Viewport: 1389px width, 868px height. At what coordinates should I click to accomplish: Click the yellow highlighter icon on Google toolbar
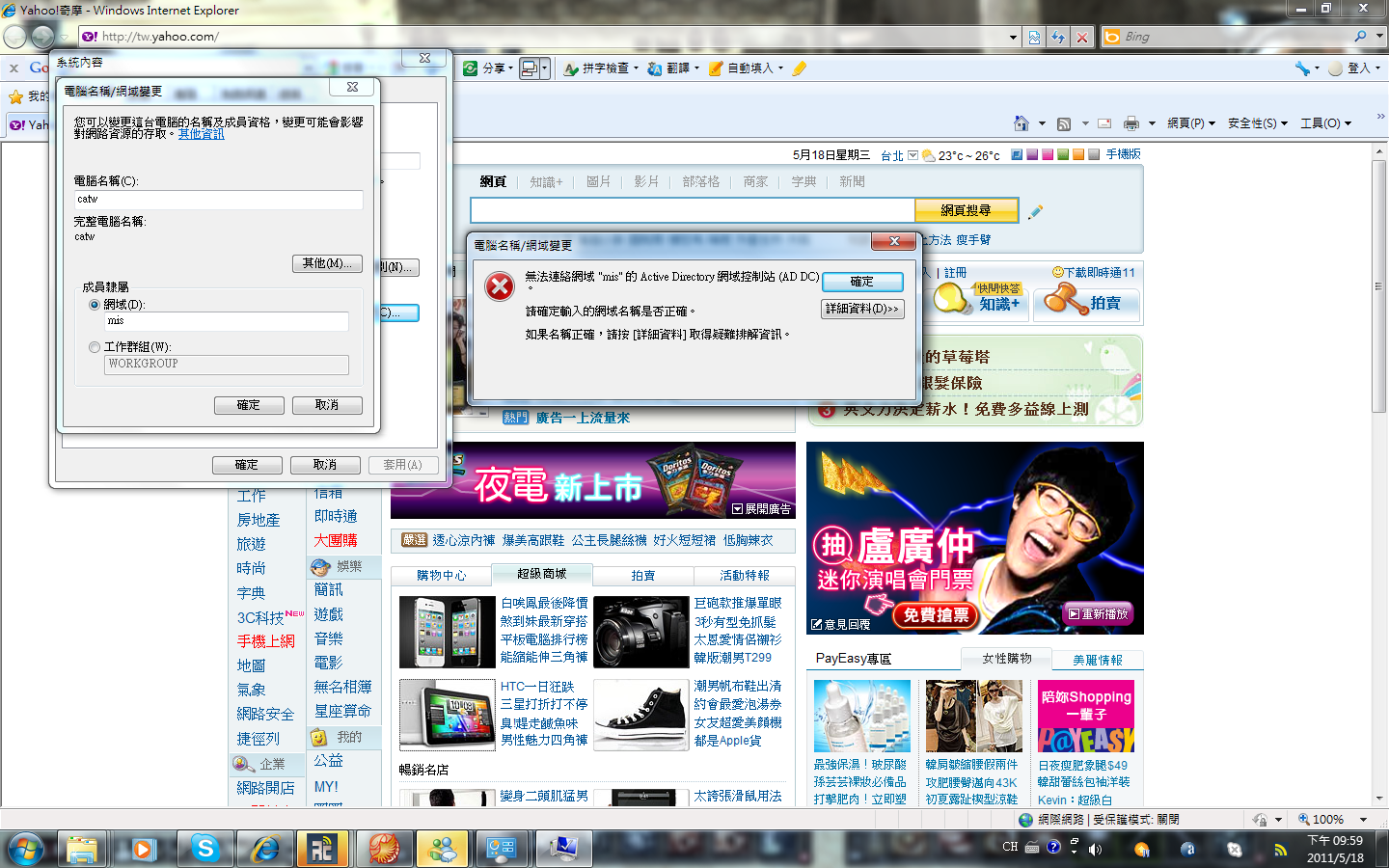(800, 68)
